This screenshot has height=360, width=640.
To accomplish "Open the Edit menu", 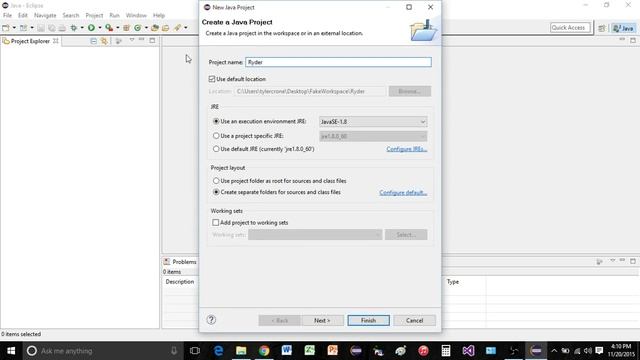I will click(x=23, y=15).
